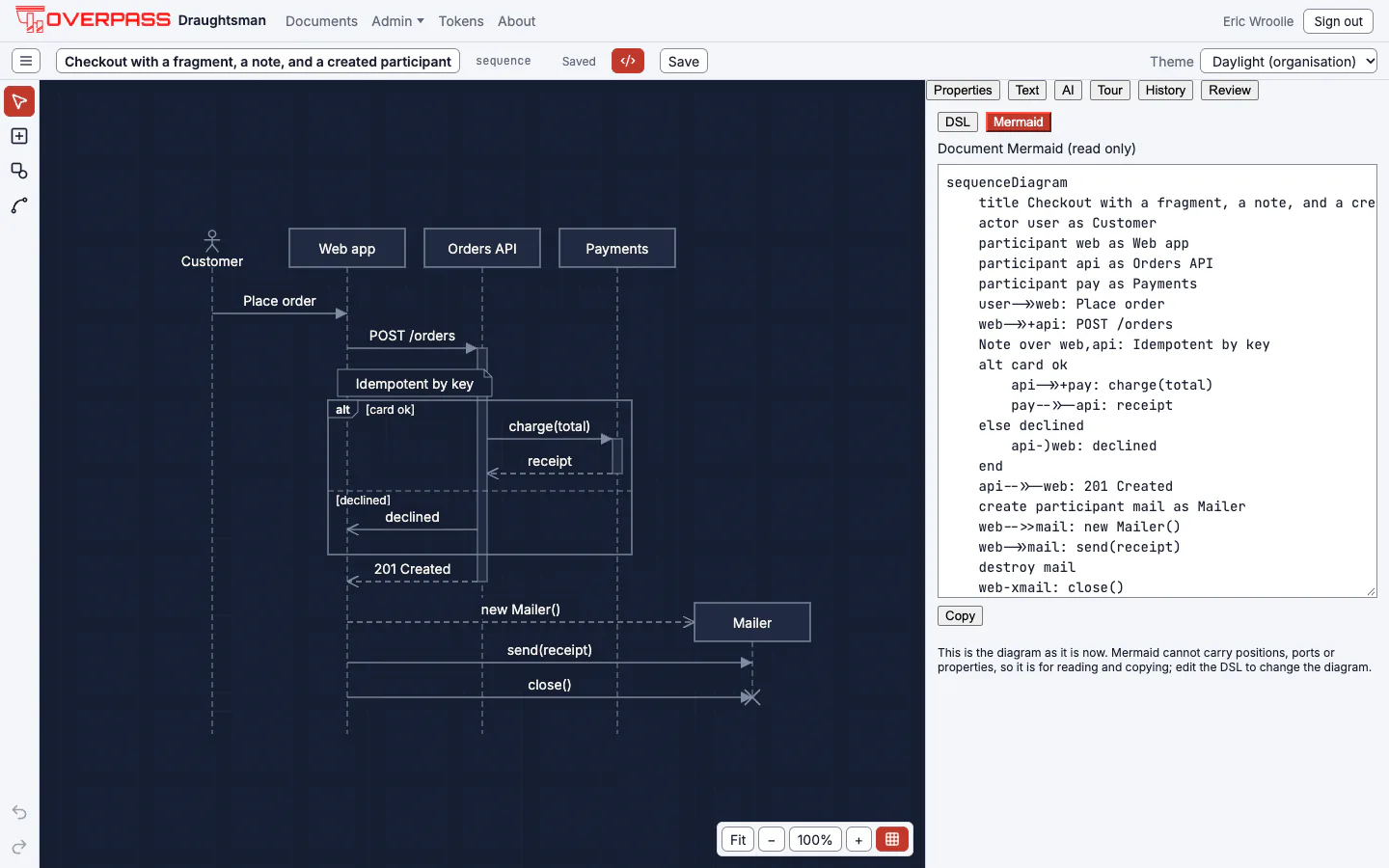The image size is (1389, 868).
Task: Click the 'receipt' message label
Action: [x=550, y=461]
